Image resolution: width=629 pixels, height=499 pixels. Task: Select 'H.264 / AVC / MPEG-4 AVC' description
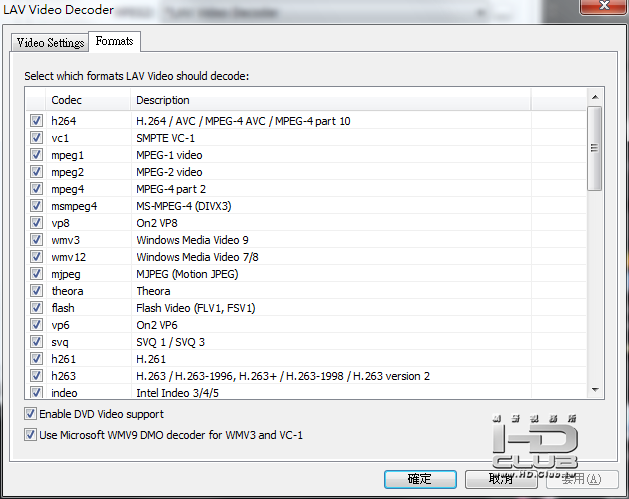click(x=243, y=121)
